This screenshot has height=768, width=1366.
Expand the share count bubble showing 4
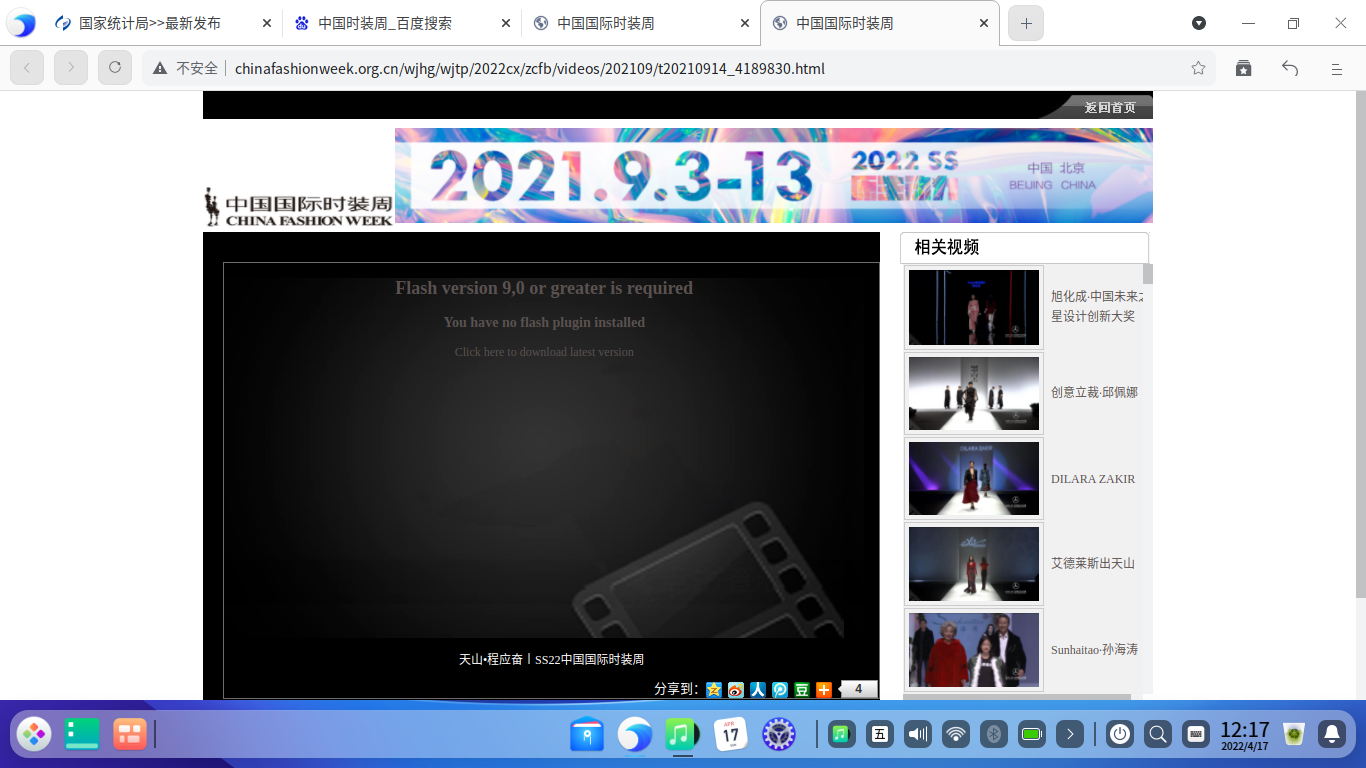858,689
